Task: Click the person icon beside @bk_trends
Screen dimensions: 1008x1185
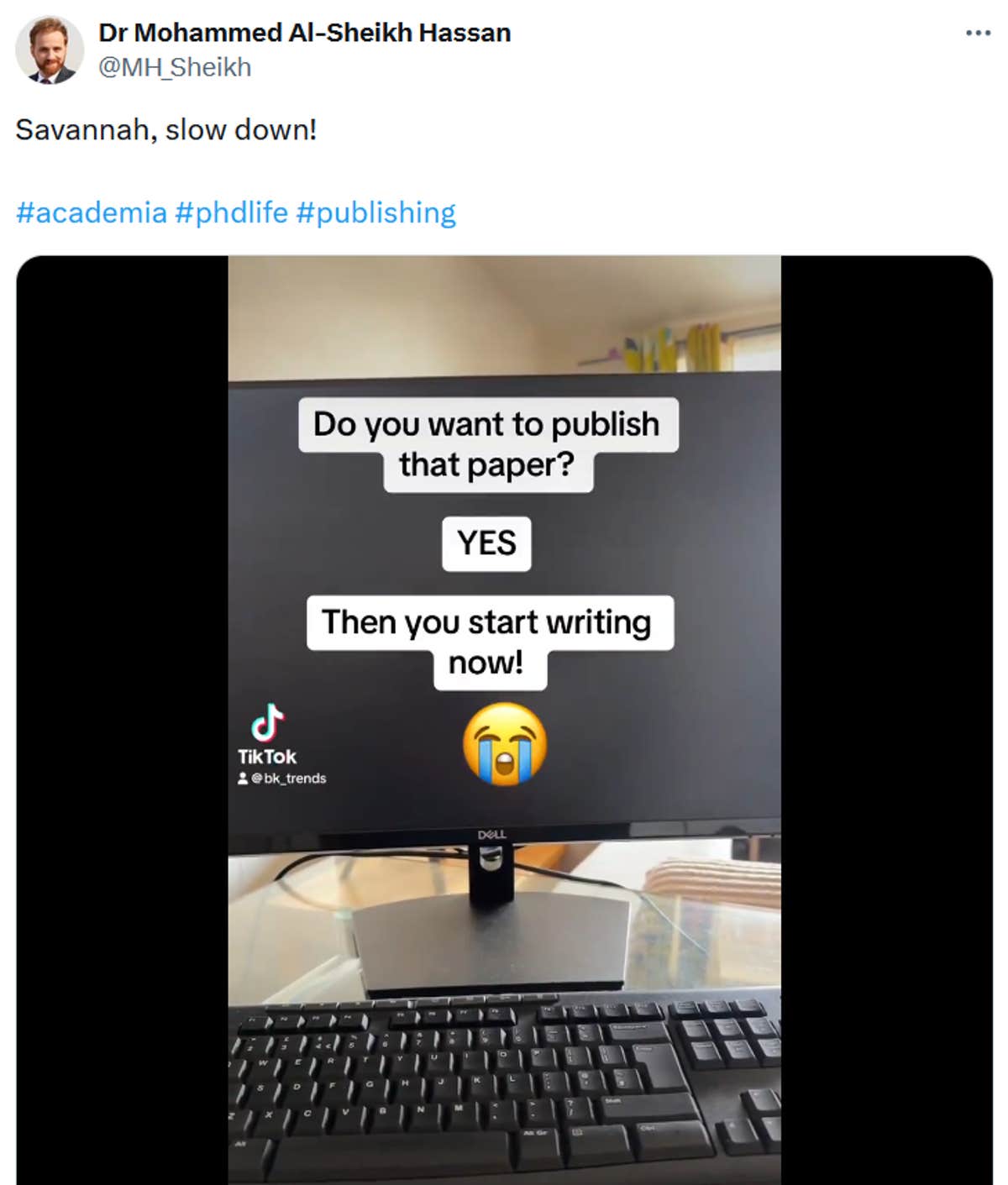Action: tap(243, 779)
